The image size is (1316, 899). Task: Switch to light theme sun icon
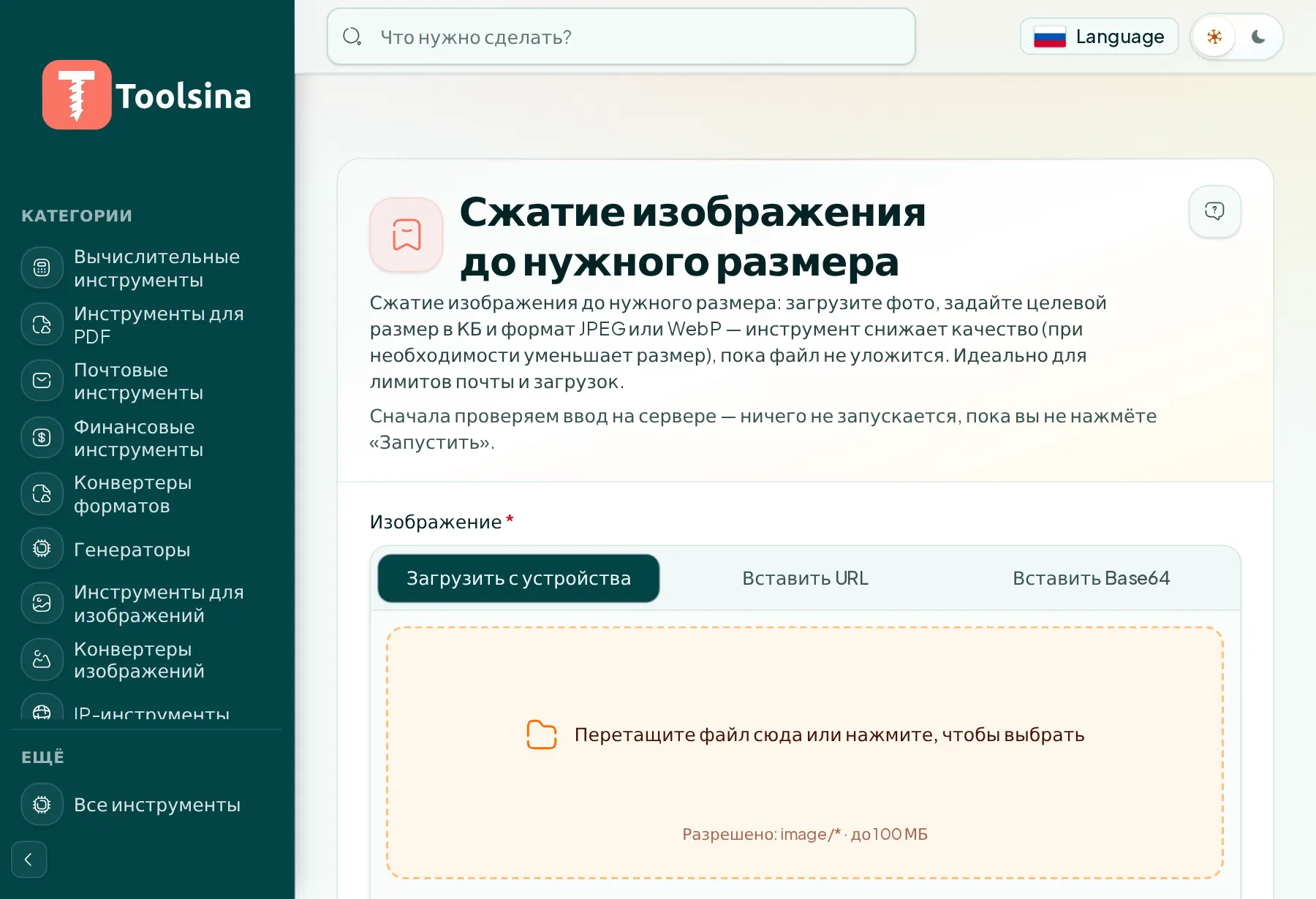(1214, 37)
